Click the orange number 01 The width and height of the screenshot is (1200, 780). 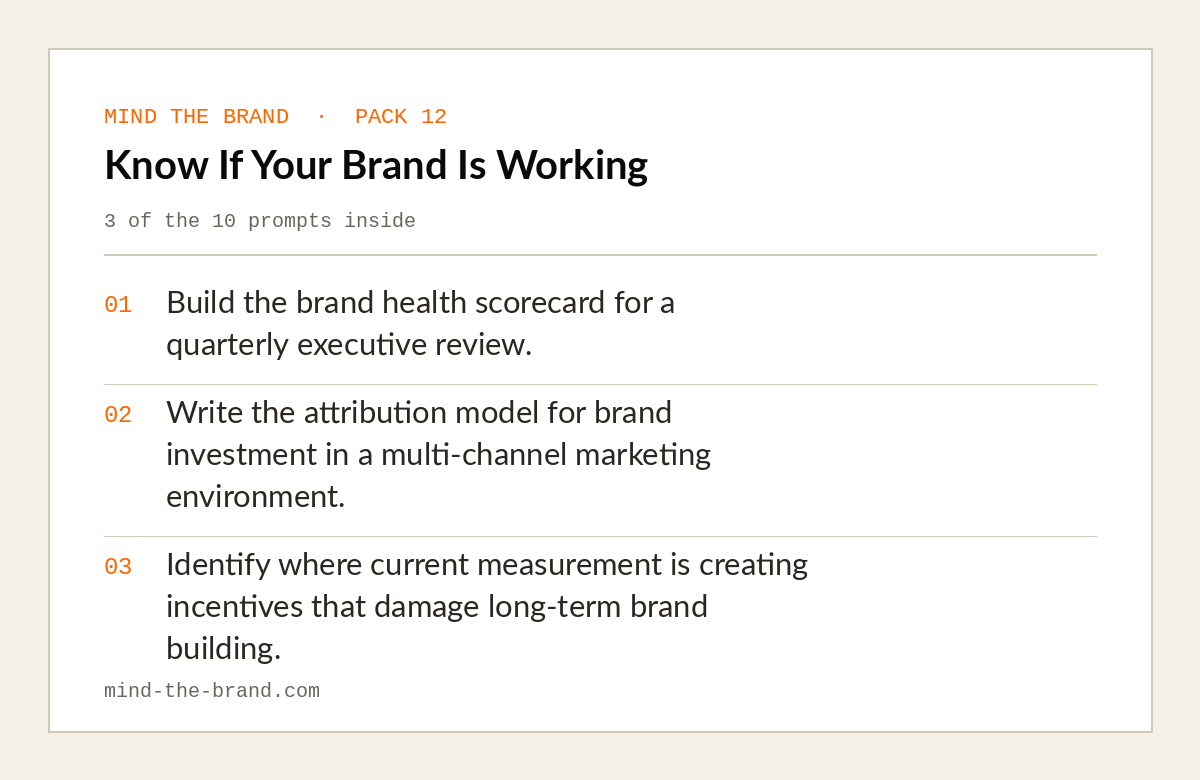click(118, 305)
